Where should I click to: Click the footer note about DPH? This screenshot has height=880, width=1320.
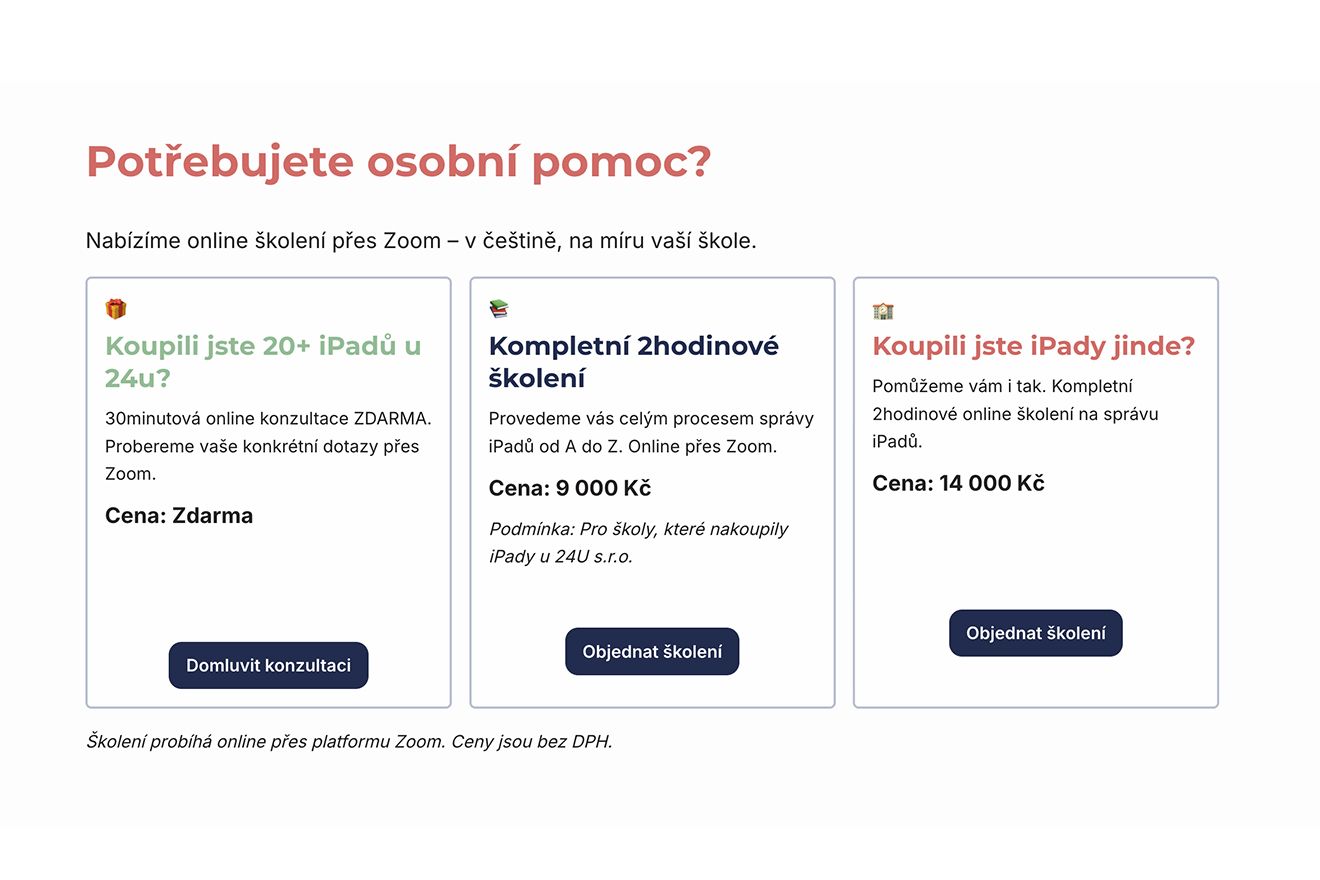(349, 742)
